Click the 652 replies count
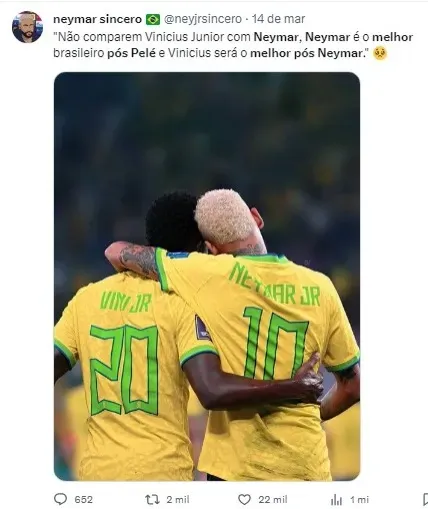Screen dimensions: 428x509 [x=83, y=499]
